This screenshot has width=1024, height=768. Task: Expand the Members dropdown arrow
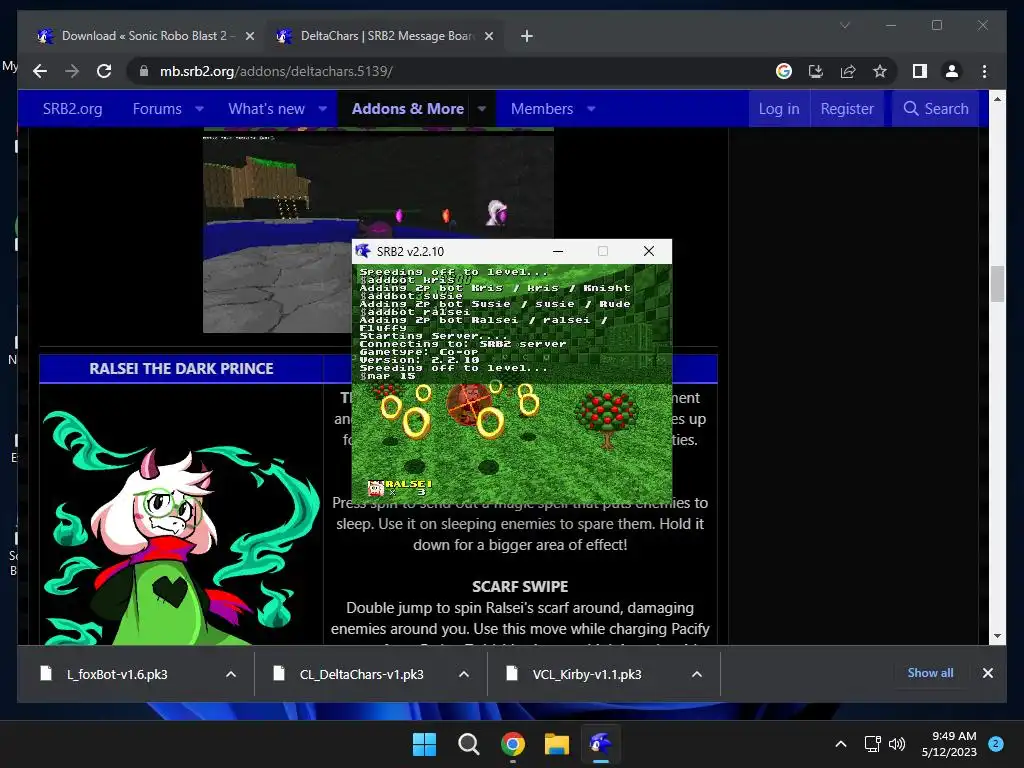click(591, 108)
